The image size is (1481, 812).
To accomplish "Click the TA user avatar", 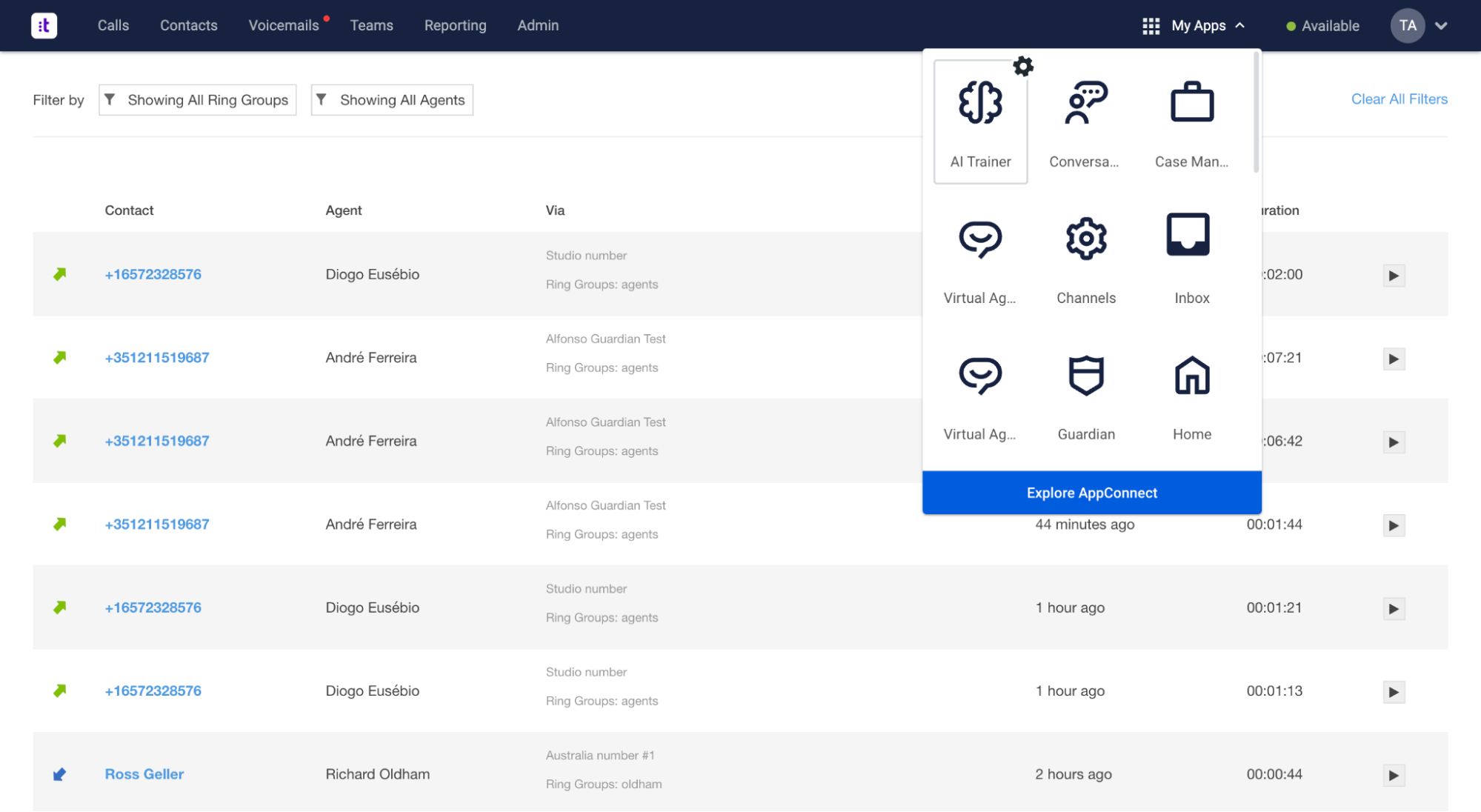I will (x=1407, y=25).
